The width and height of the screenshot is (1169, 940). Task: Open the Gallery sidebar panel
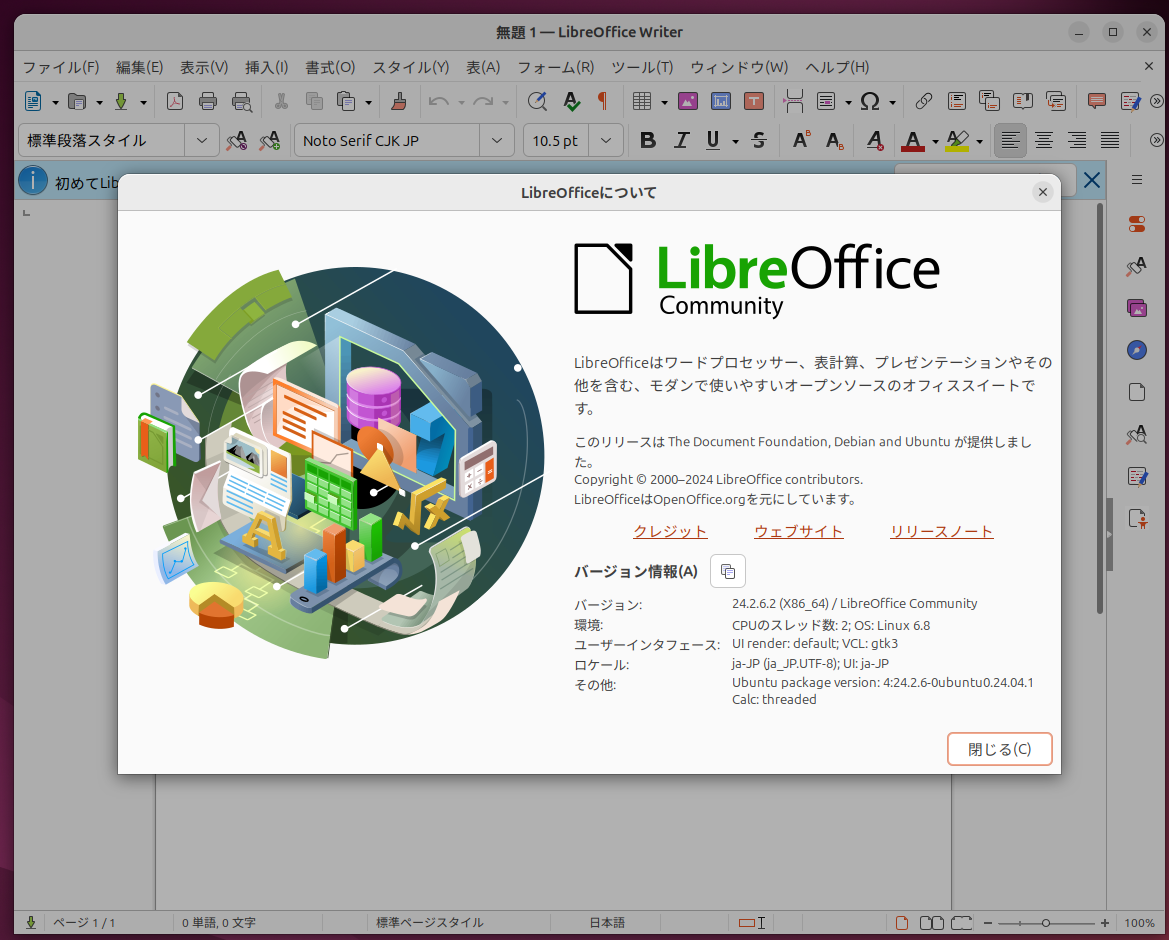pos(1137,307)
